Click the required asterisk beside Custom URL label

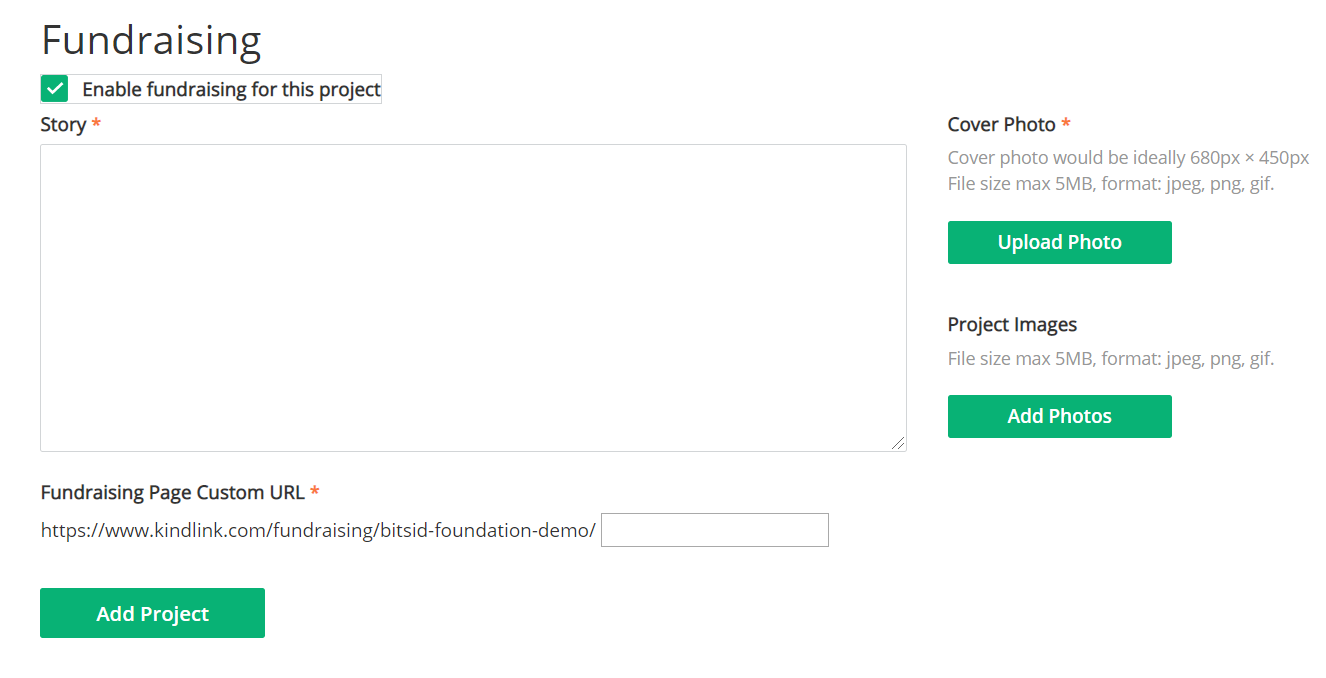click(x=315, y=491)
